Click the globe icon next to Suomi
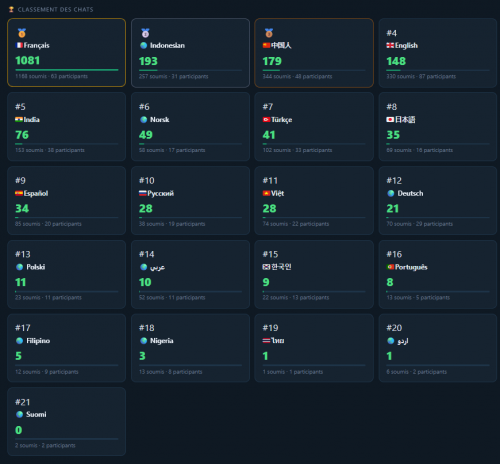Screen dimensions: 500x464 pos(20,414)
